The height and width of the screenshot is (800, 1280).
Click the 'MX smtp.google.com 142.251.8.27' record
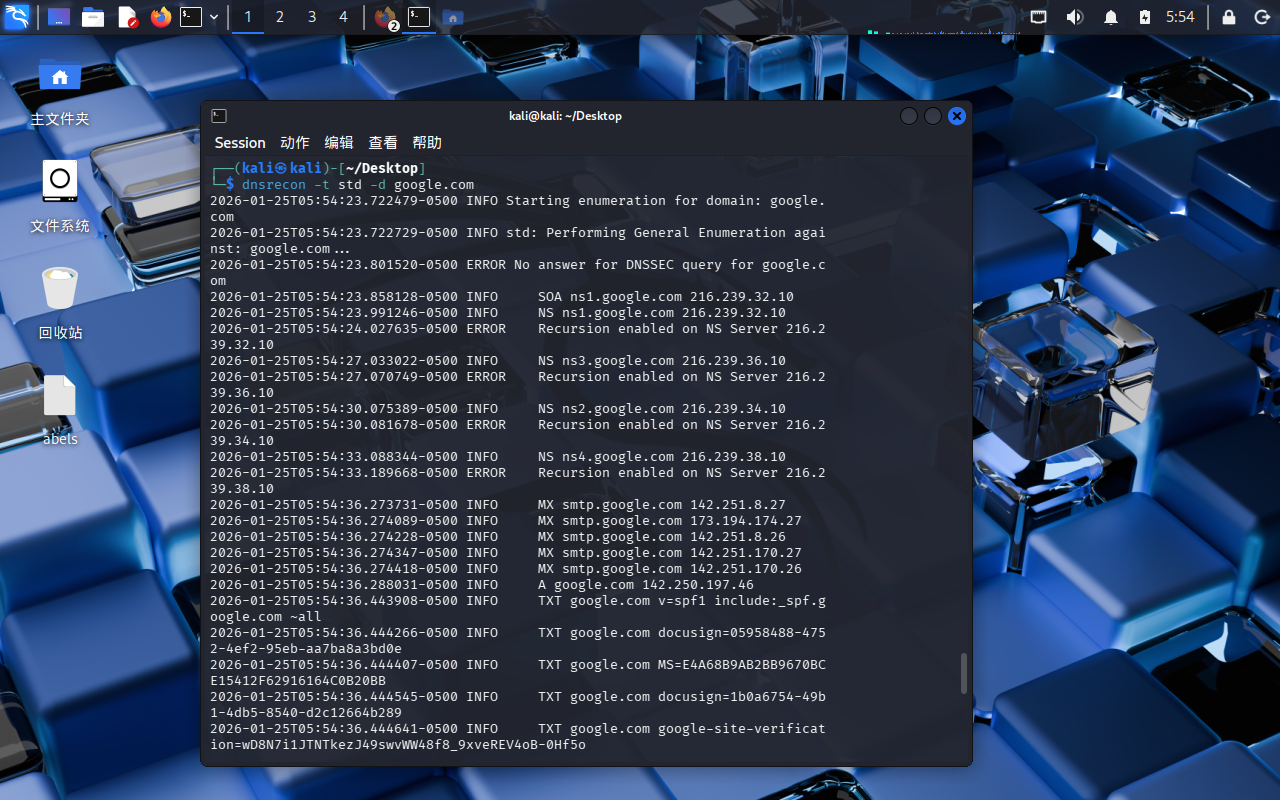click(662, 505)
